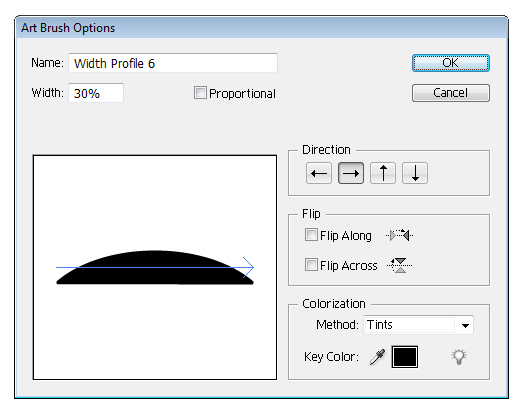Select the right arrow direction button
523x411 pixels.
351,173
